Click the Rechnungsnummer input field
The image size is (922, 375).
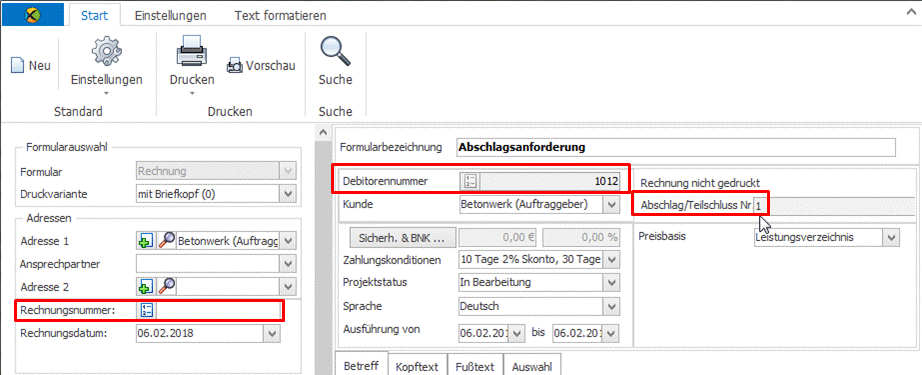218,310
